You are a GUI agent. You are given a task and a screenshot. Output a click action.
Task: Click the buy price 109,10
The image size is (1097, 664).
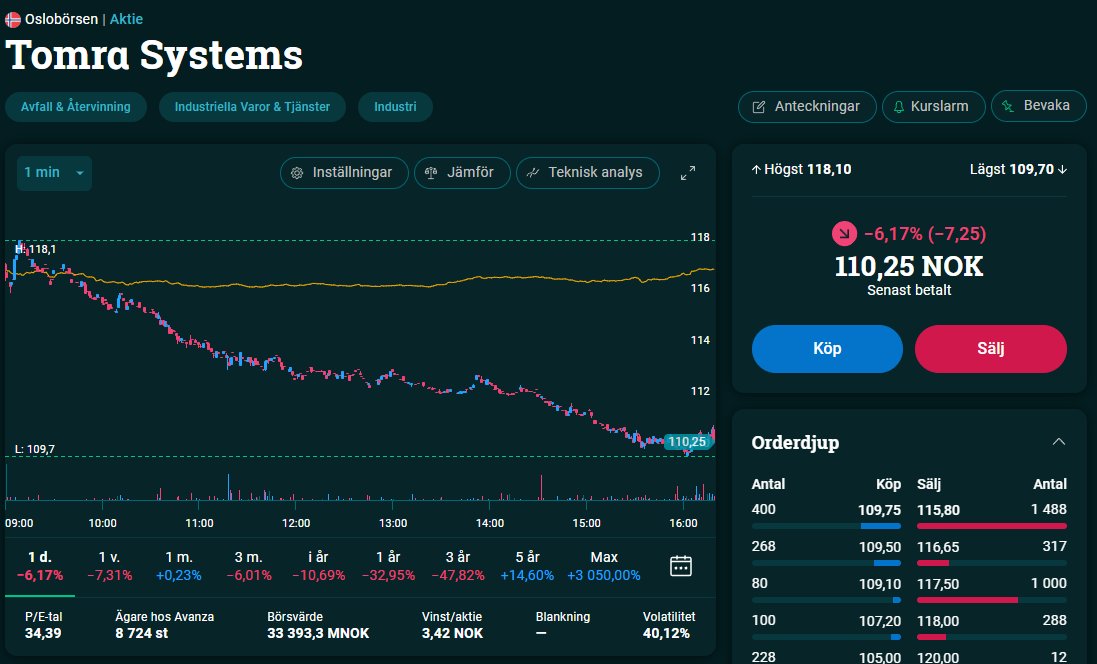tap(879, 584)
